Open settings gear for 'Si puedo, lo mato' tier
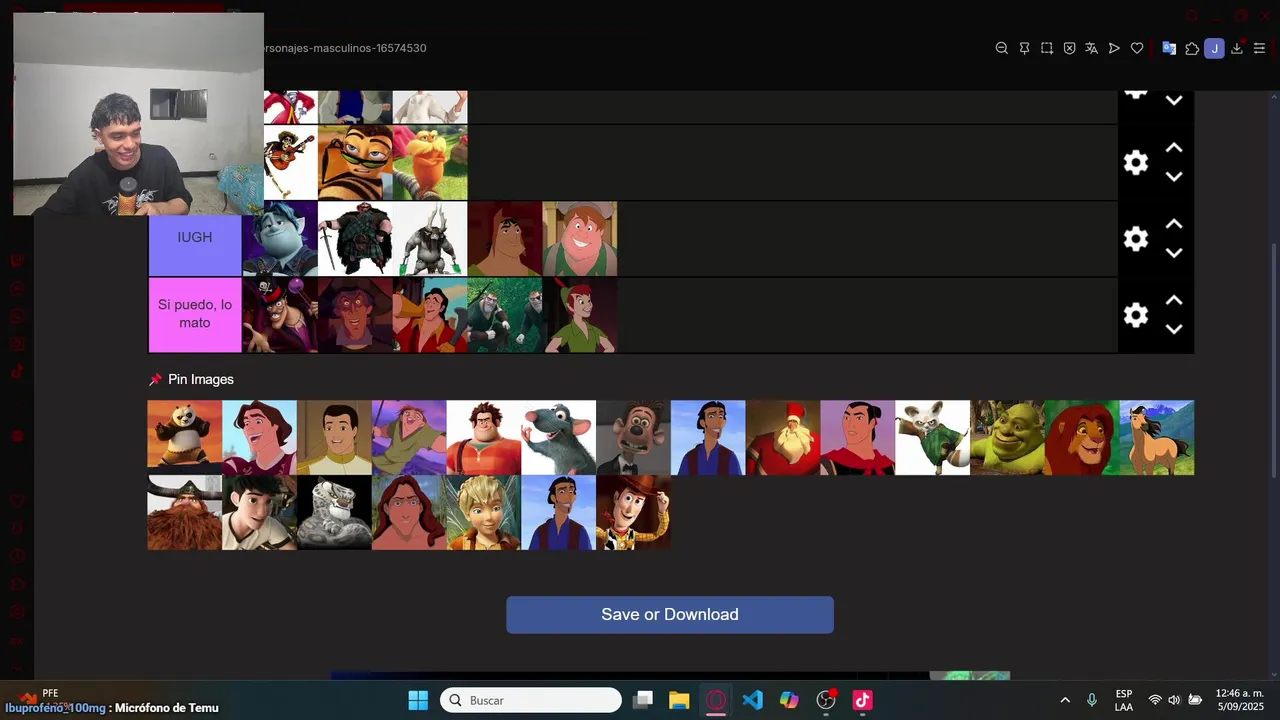 click(x=1135, y=315)
